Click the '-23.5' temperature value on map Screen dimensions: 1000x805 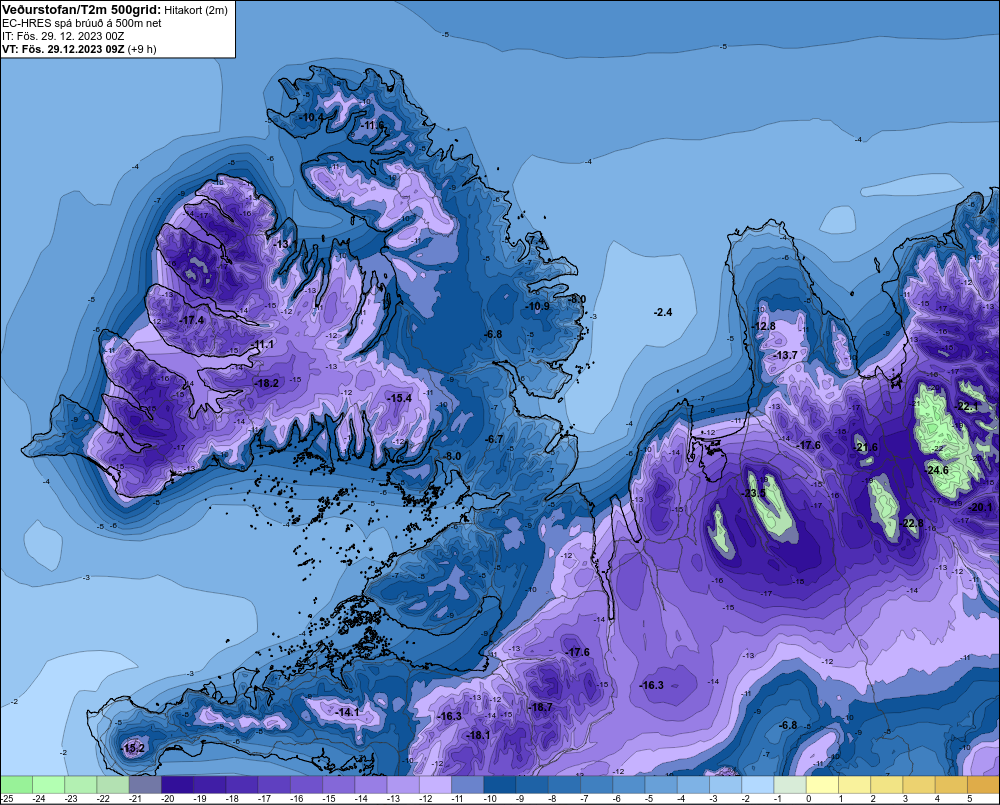(x=753, y=493)
